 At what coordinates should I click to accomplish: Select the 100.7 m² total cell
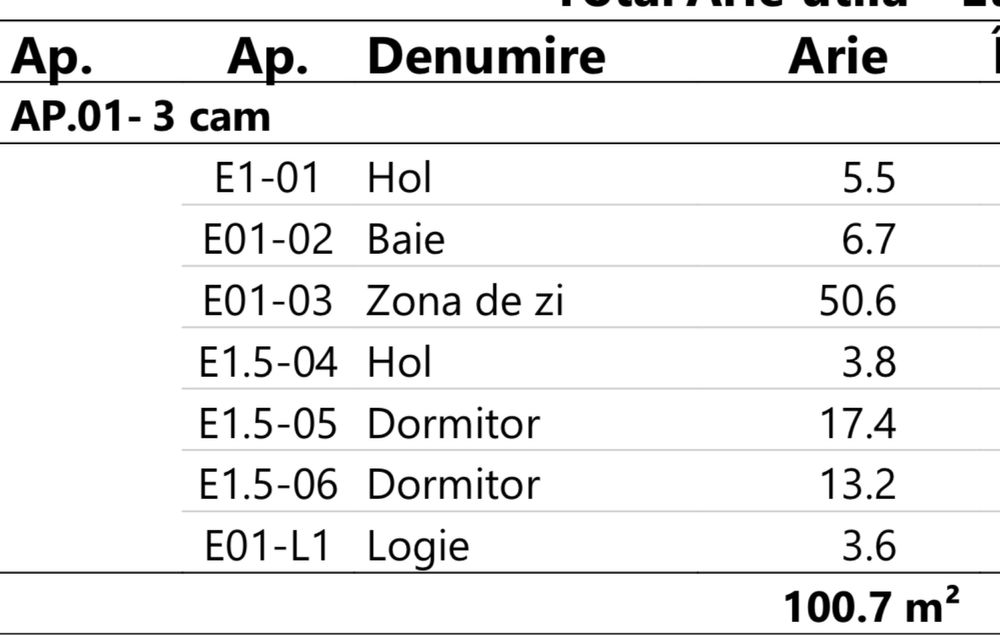[871, 606]
